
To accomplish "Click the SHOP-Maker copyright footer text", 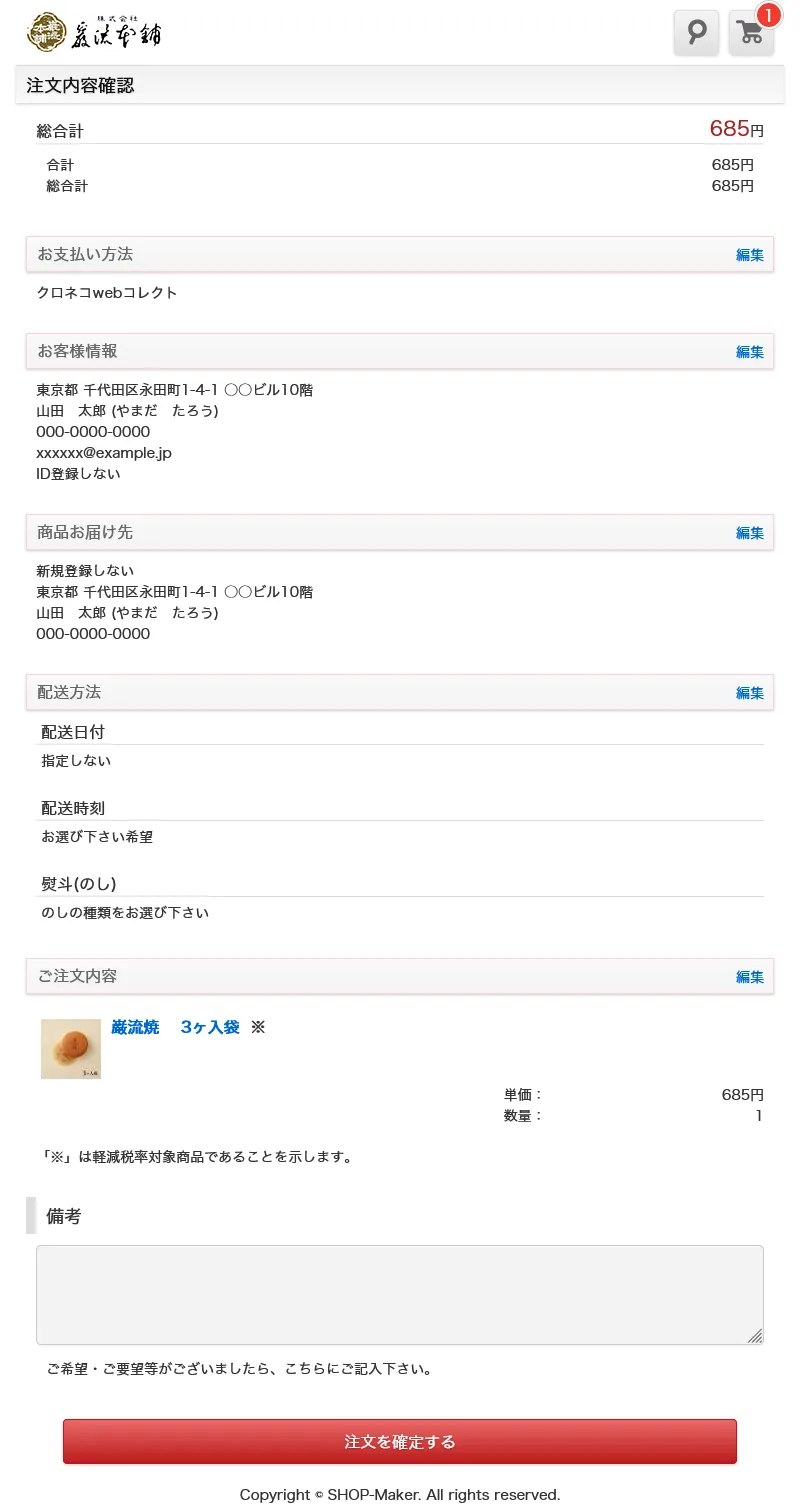I will 400,1495.
